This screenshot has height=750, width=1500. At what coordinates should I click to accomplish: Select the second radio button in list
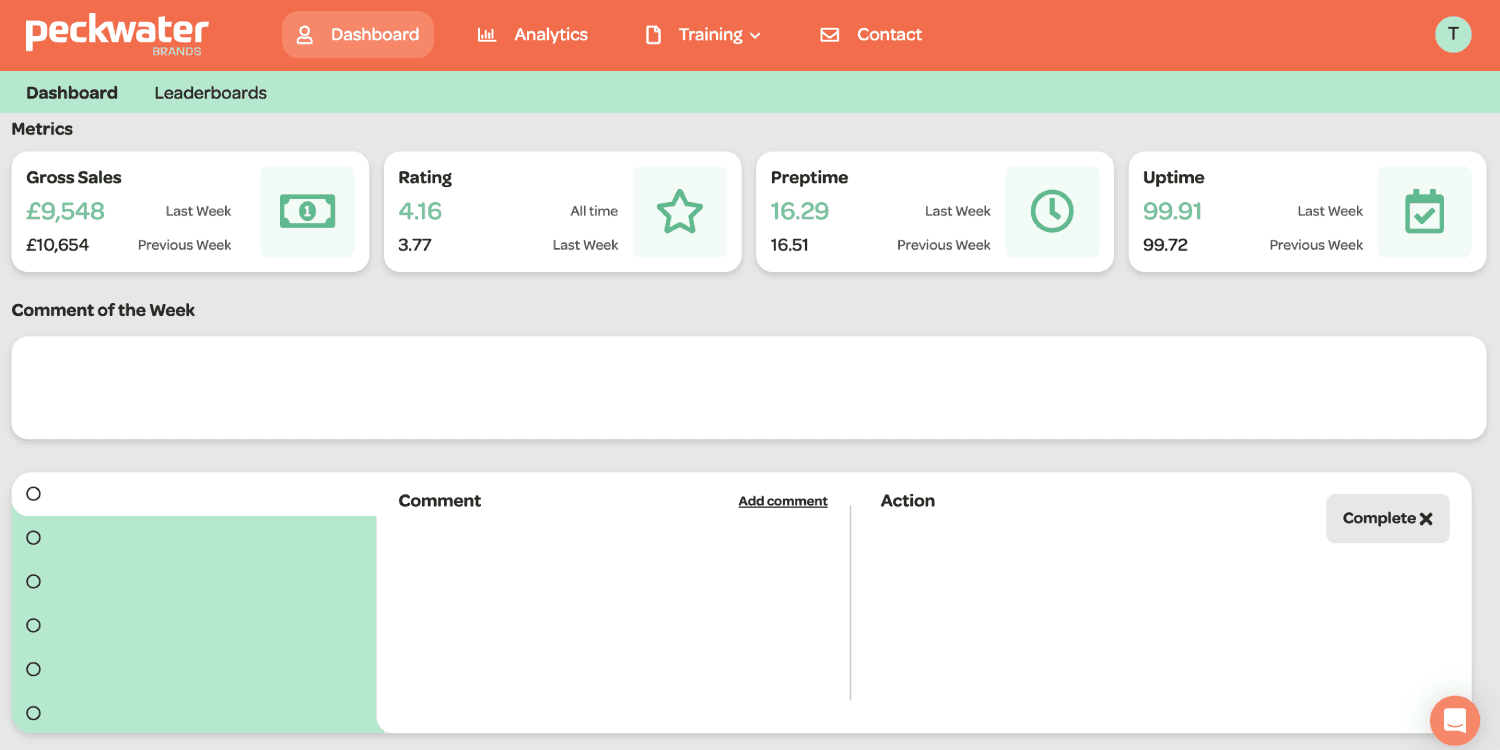(x=34, y=538)
